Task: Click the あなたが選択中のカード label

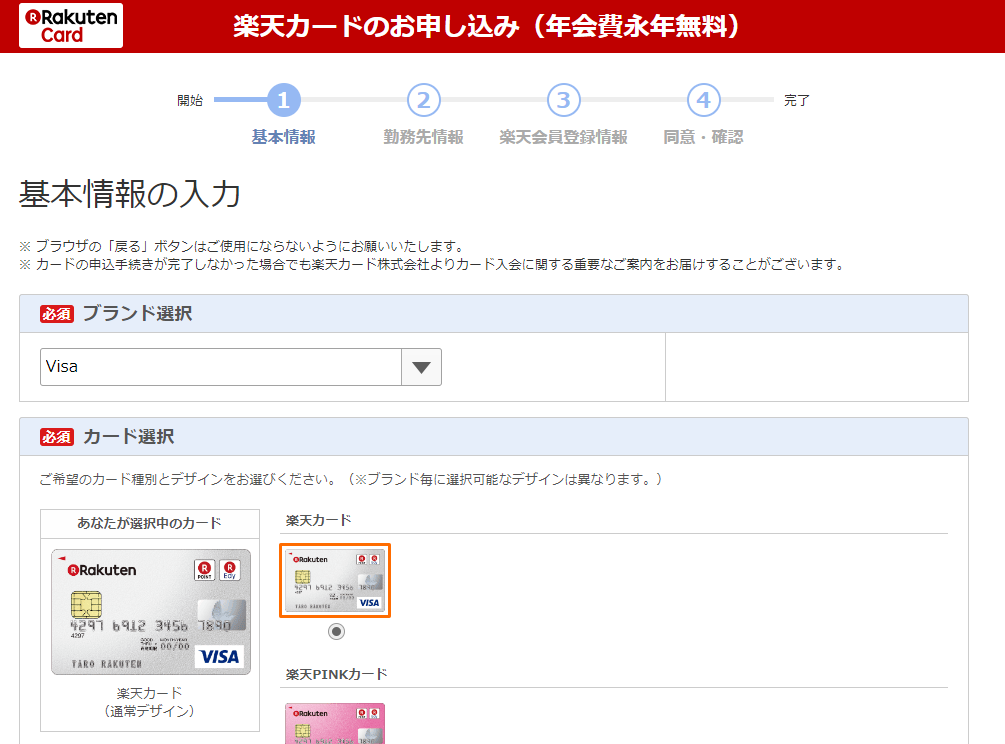Action: pyautogui.click(x=149, y=524)
